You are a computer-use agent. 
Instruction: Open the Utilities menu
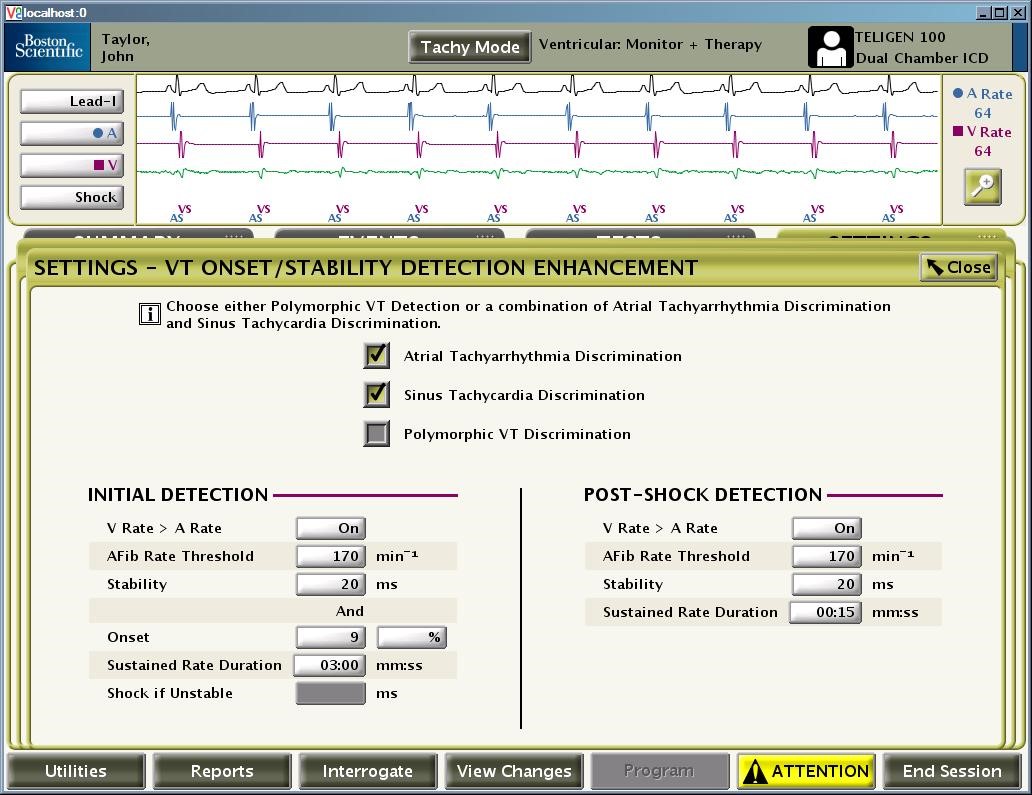click(x=76, y=771)
